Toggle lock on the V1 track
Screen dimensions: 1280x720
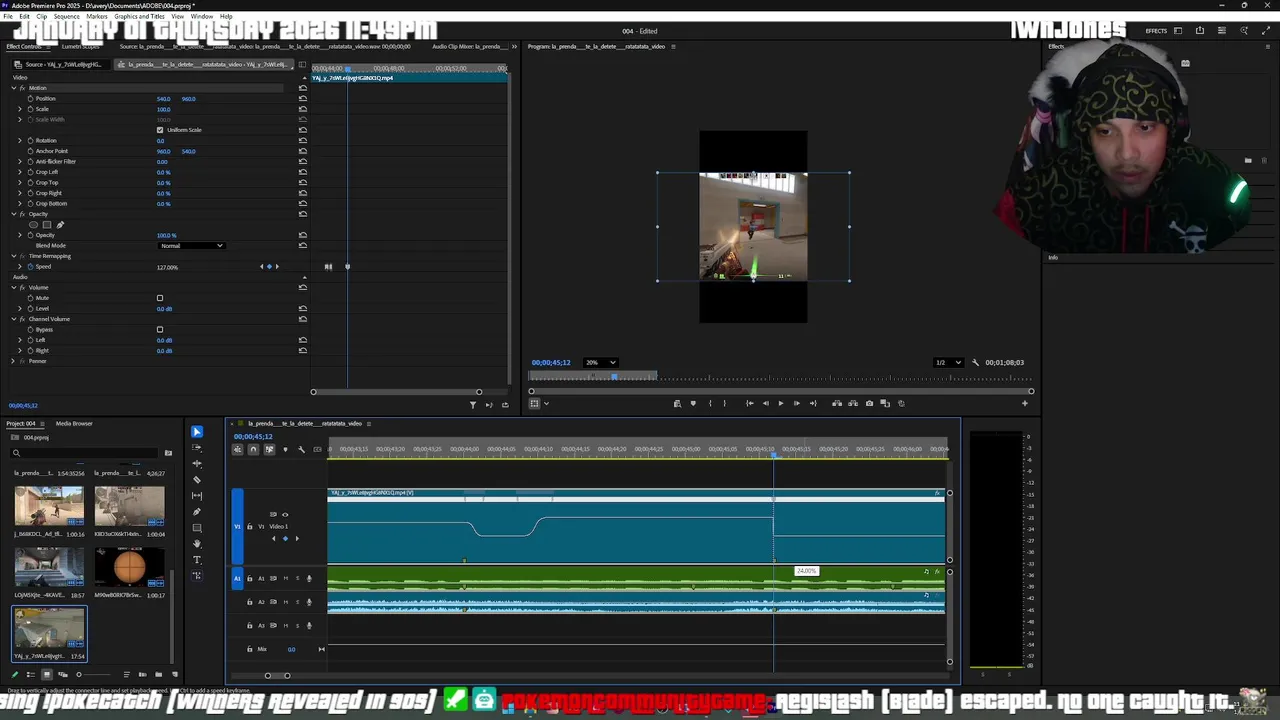250,526
